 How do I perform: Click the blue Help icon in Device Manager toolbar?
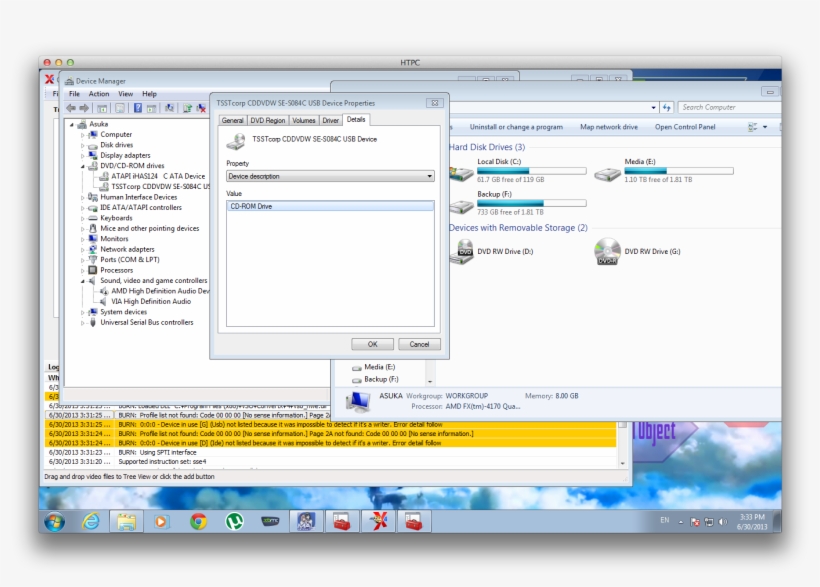(138, 108)
